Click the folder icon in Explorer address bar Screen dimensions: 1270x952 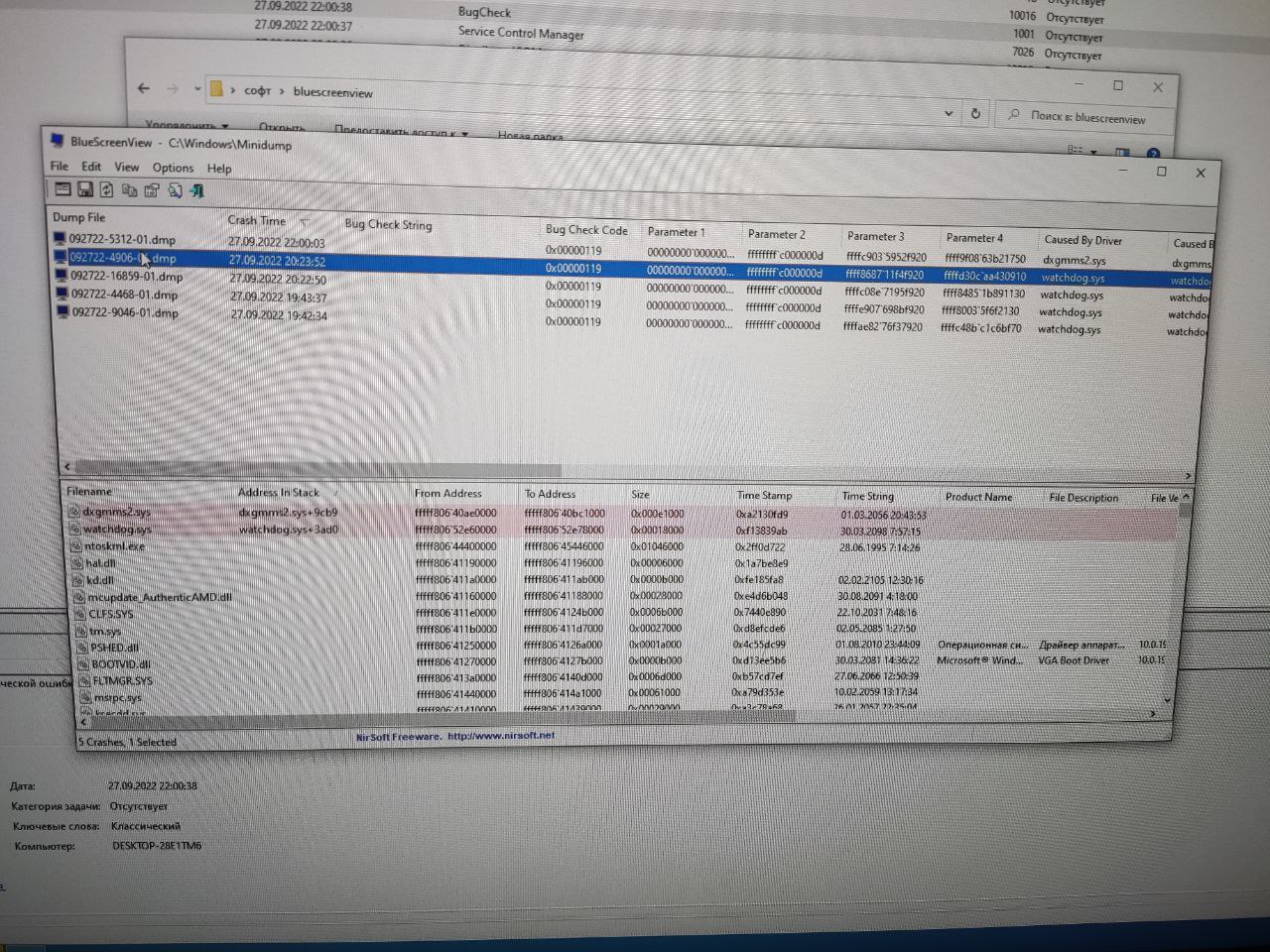[216, 88]
